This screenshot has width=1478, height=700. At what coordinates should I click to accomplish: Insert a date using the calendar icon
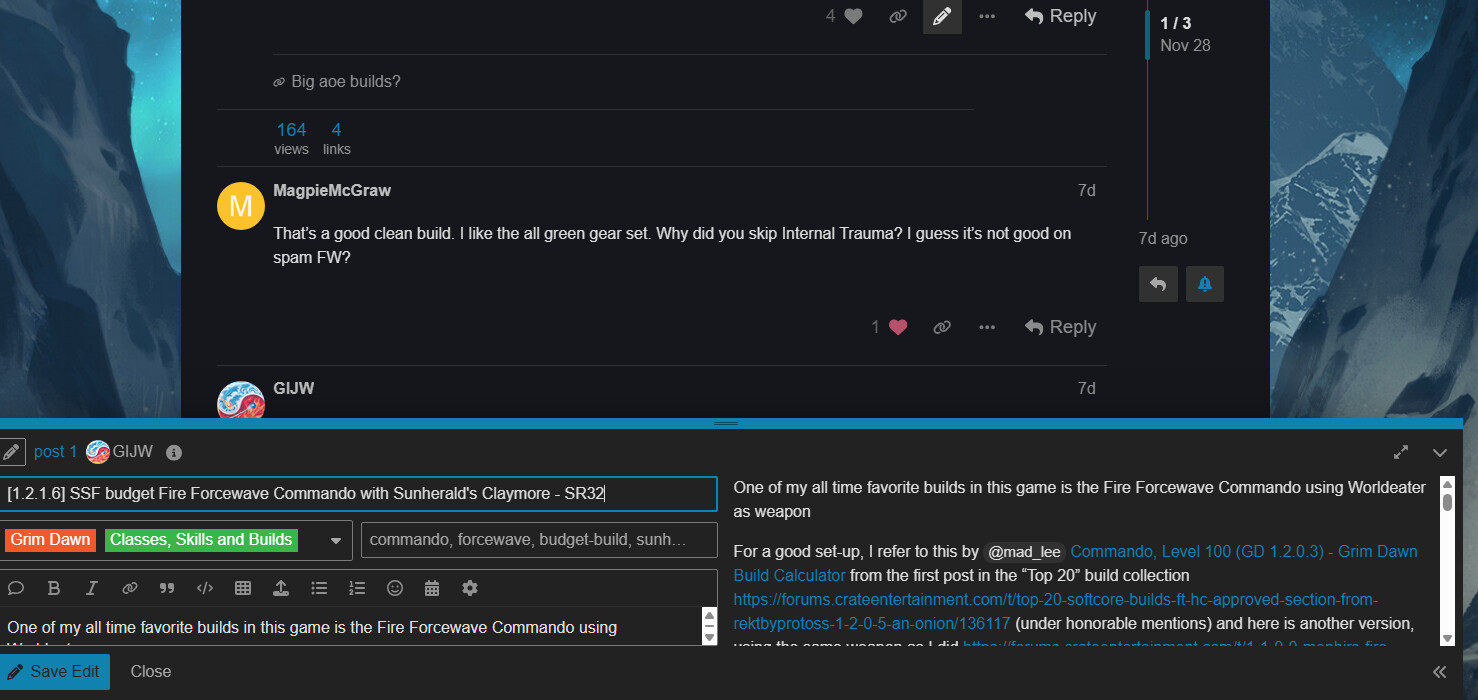[x=432, y=588]
